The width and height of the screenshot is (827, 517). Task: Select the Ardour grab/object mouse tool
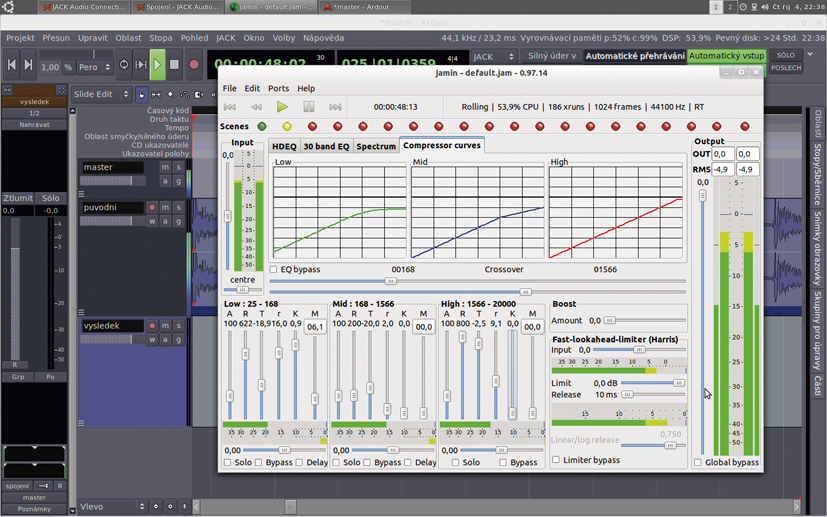click(x=141, y=94)
